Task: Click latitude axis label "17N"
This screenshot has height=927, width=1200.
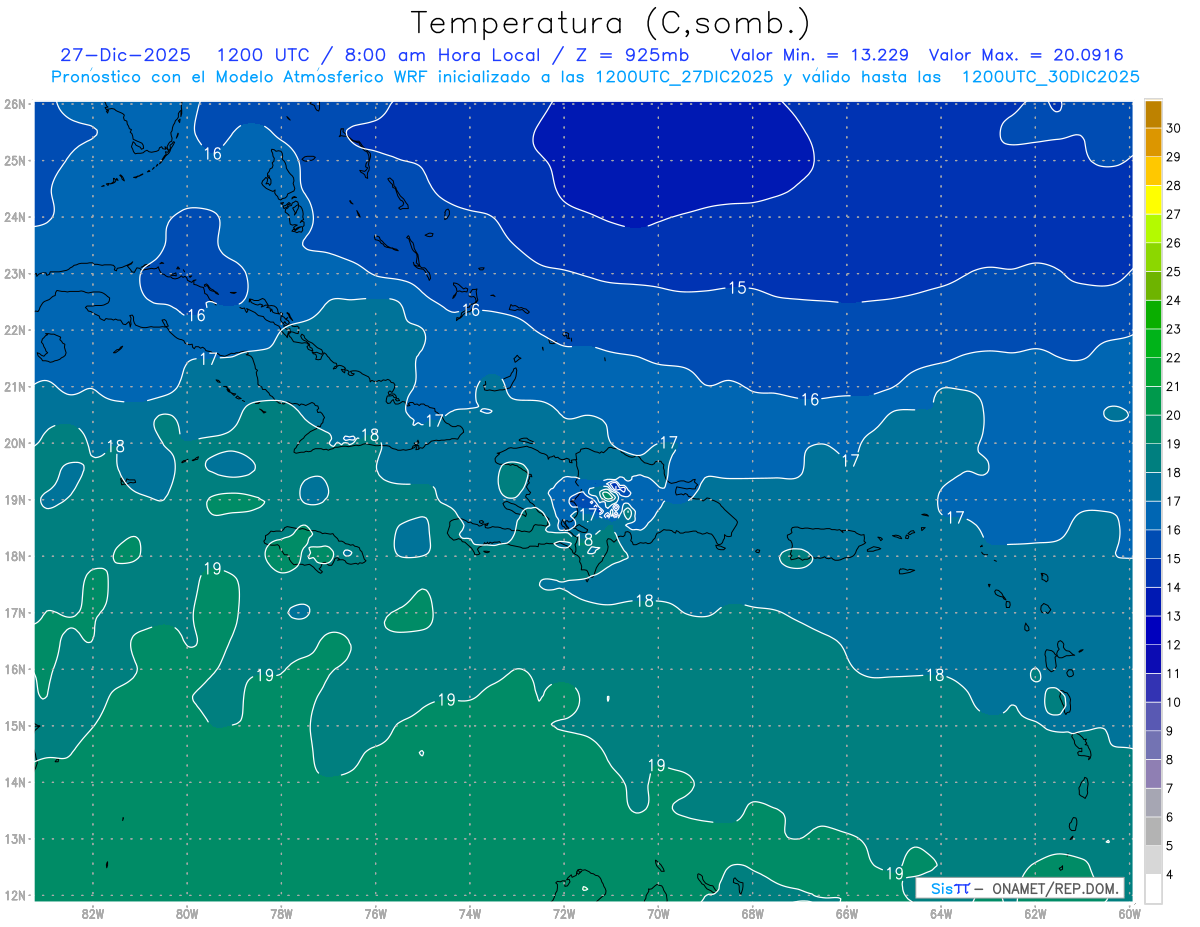Action: [14, 612]
